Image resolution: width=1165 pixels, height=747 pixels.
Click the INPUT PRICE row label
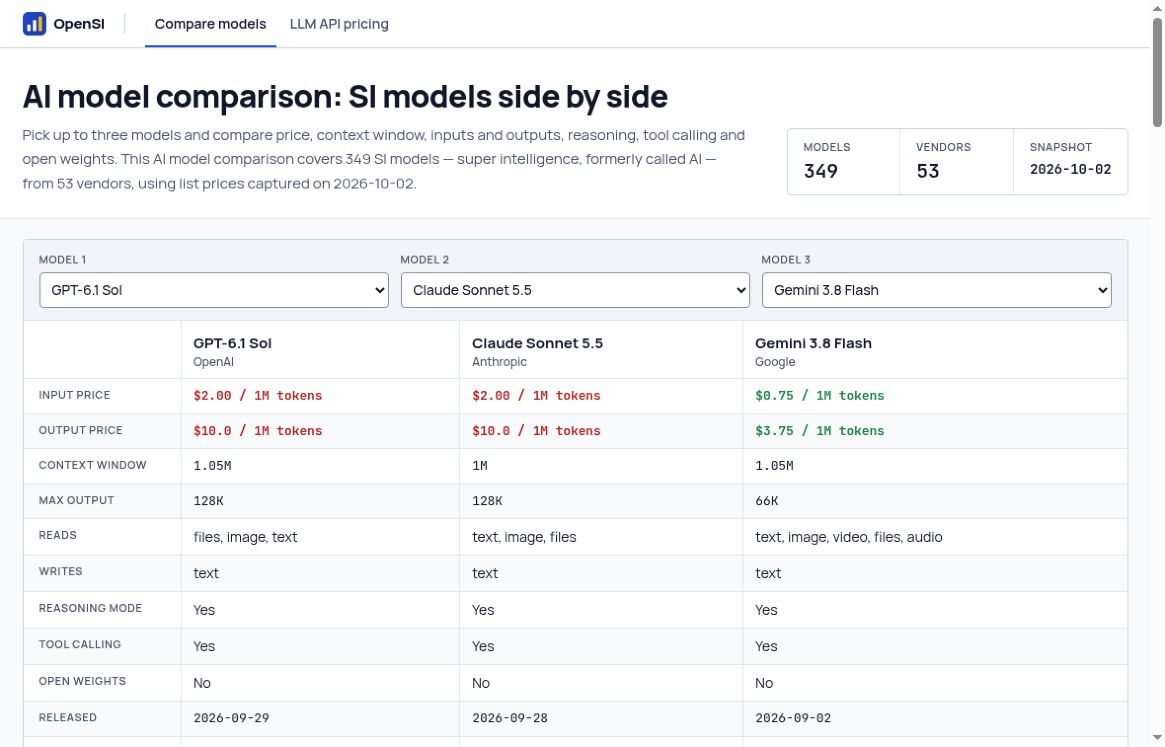pos(74,395)
